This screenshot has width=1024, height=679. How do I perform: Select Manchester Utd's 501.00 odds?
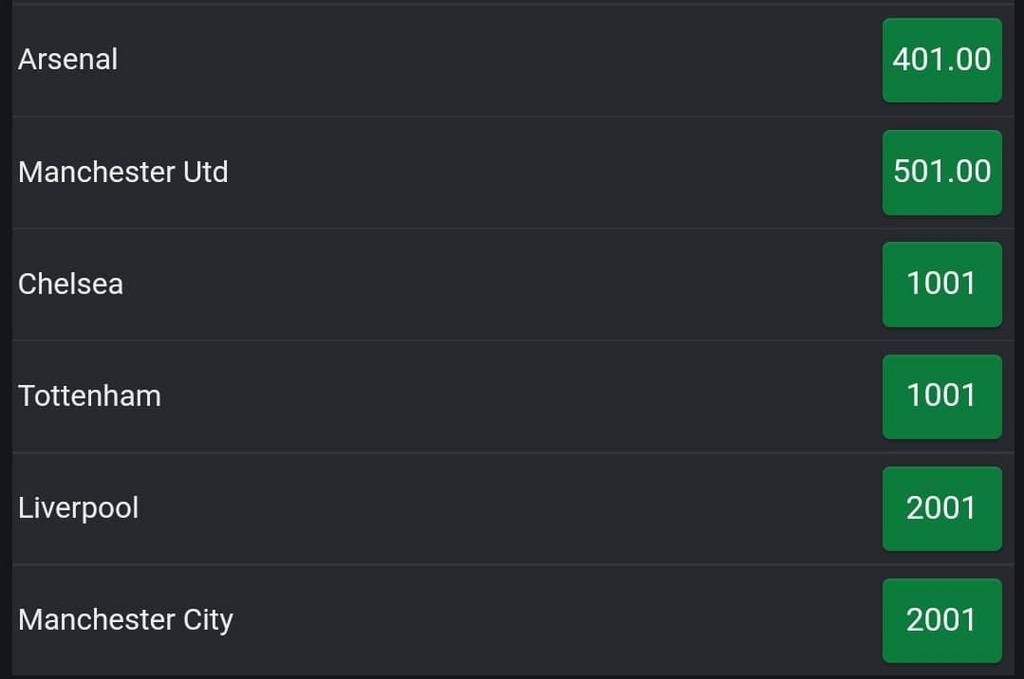point(941,172)
